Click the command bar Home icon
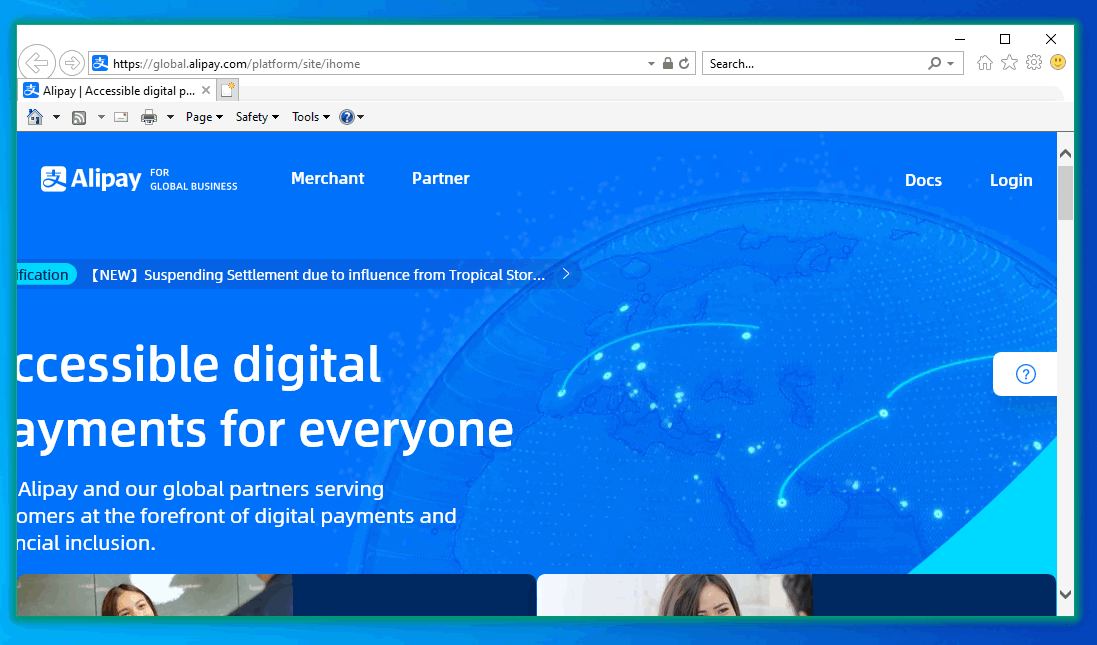The height and width of the screenshot is (645, 1097). [34, 117]
